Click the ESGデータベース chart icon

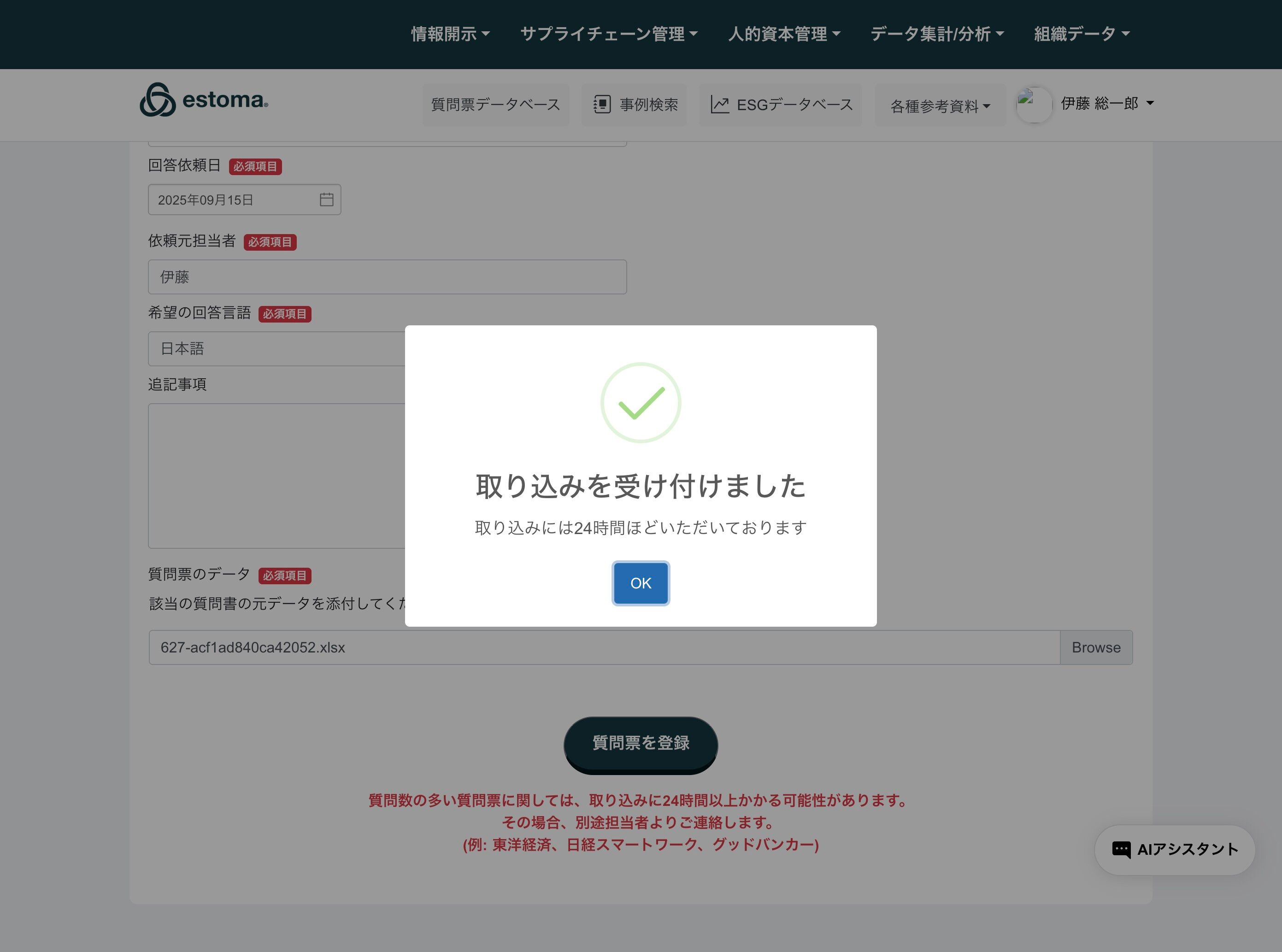pyautogui.click(x=720, y=104)
